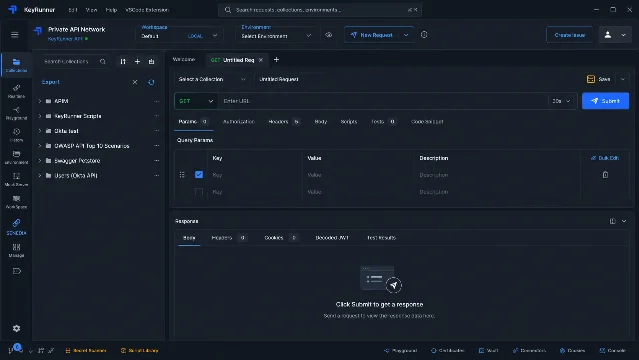Open the Workspace dropdown
The width and height of the screenshot is (639, 360).
click(x=179, y=35)
